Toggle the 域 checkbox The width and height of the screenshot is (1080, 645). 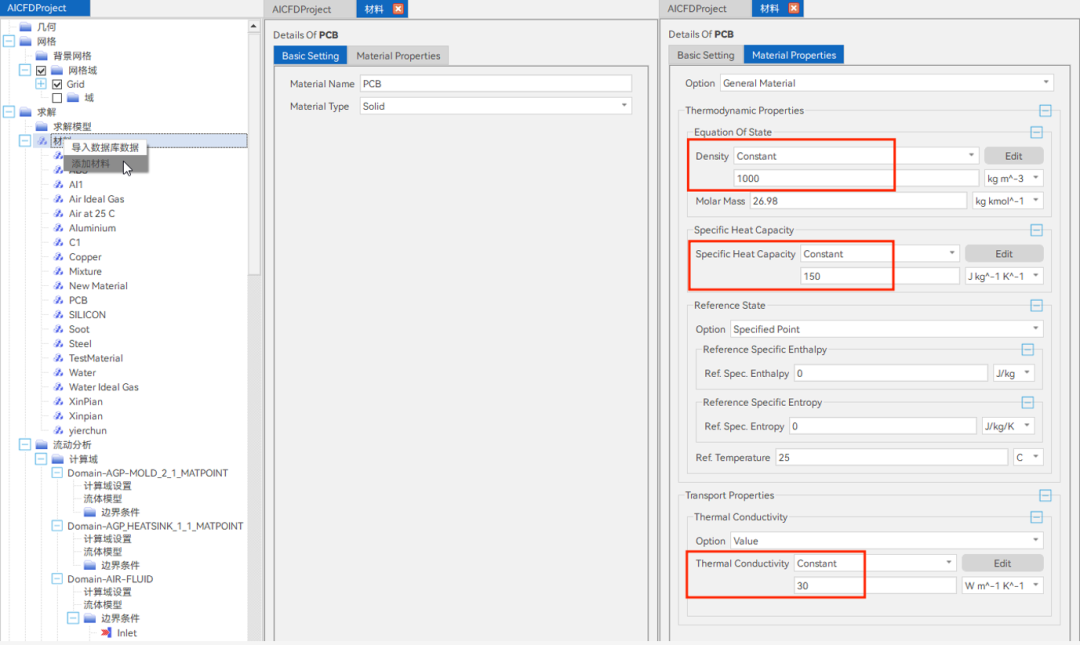coord(57,99)
